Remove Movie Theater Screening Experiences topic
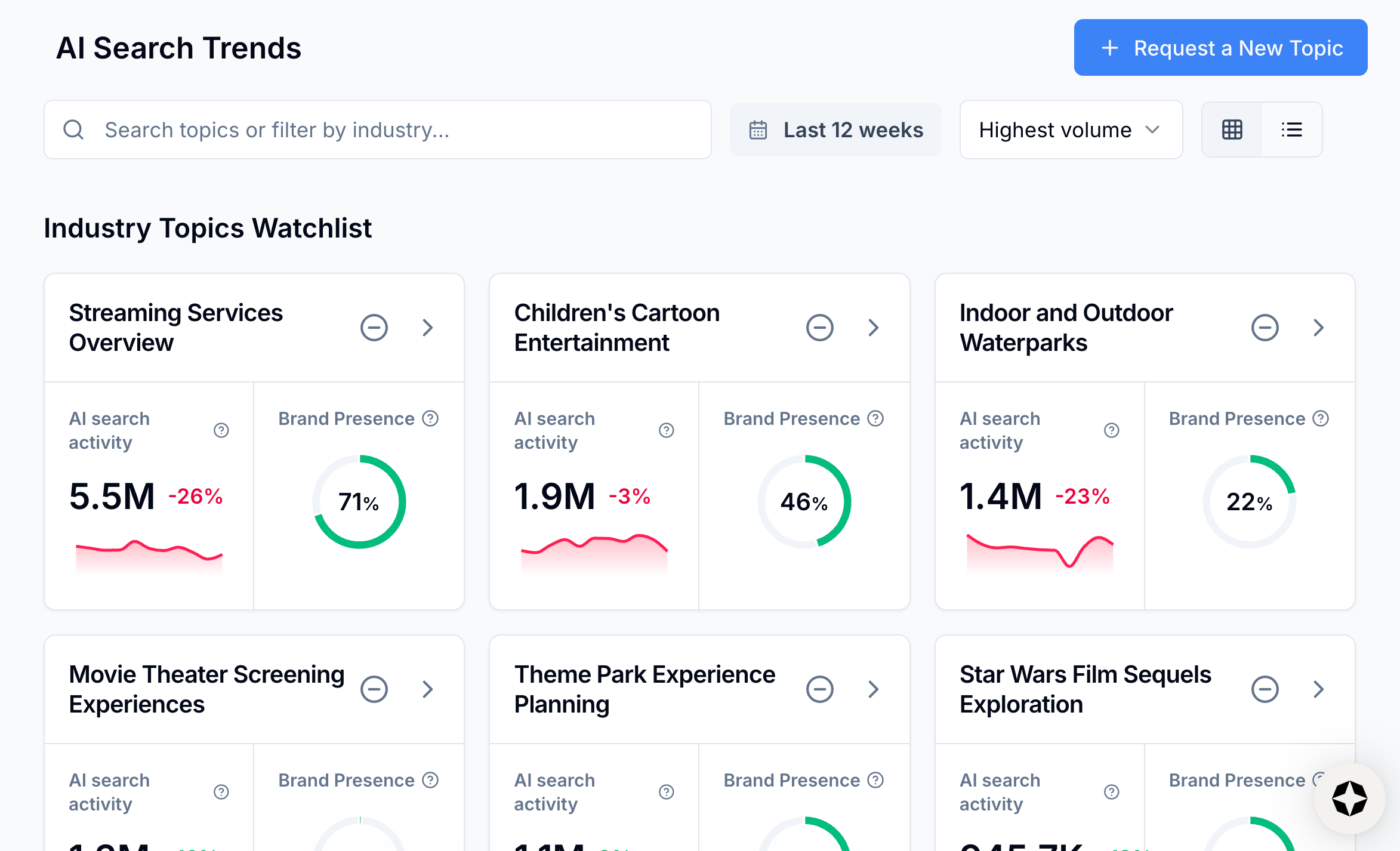The image size is (1400, 851). click(374, 689)
